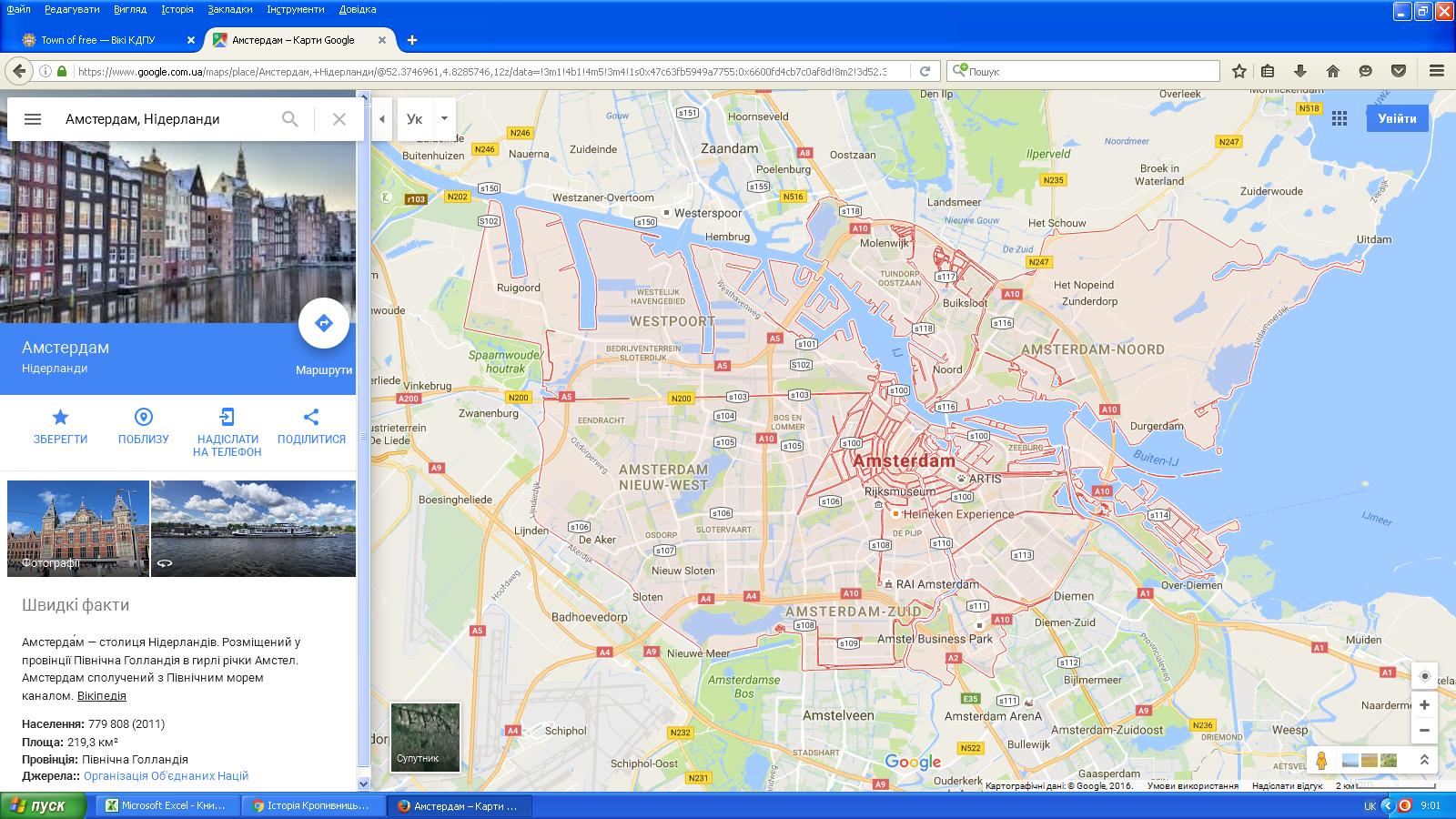Close the Town of free tab
Screen dimensions: 1456x819
[190, 40]
